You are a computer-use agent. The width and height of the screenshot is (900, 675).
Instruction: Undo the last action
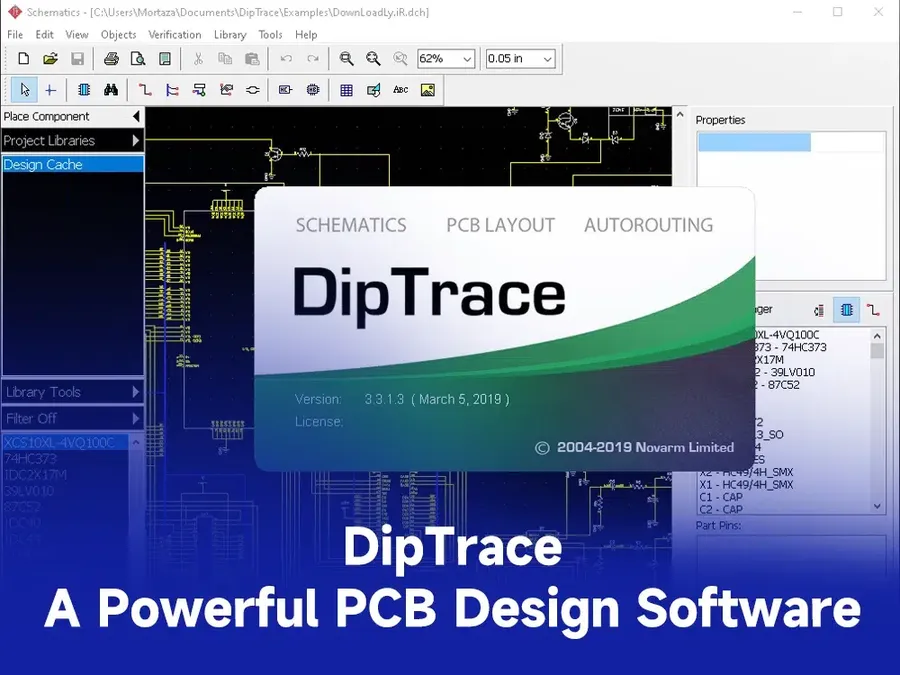[x=286, y=59]
